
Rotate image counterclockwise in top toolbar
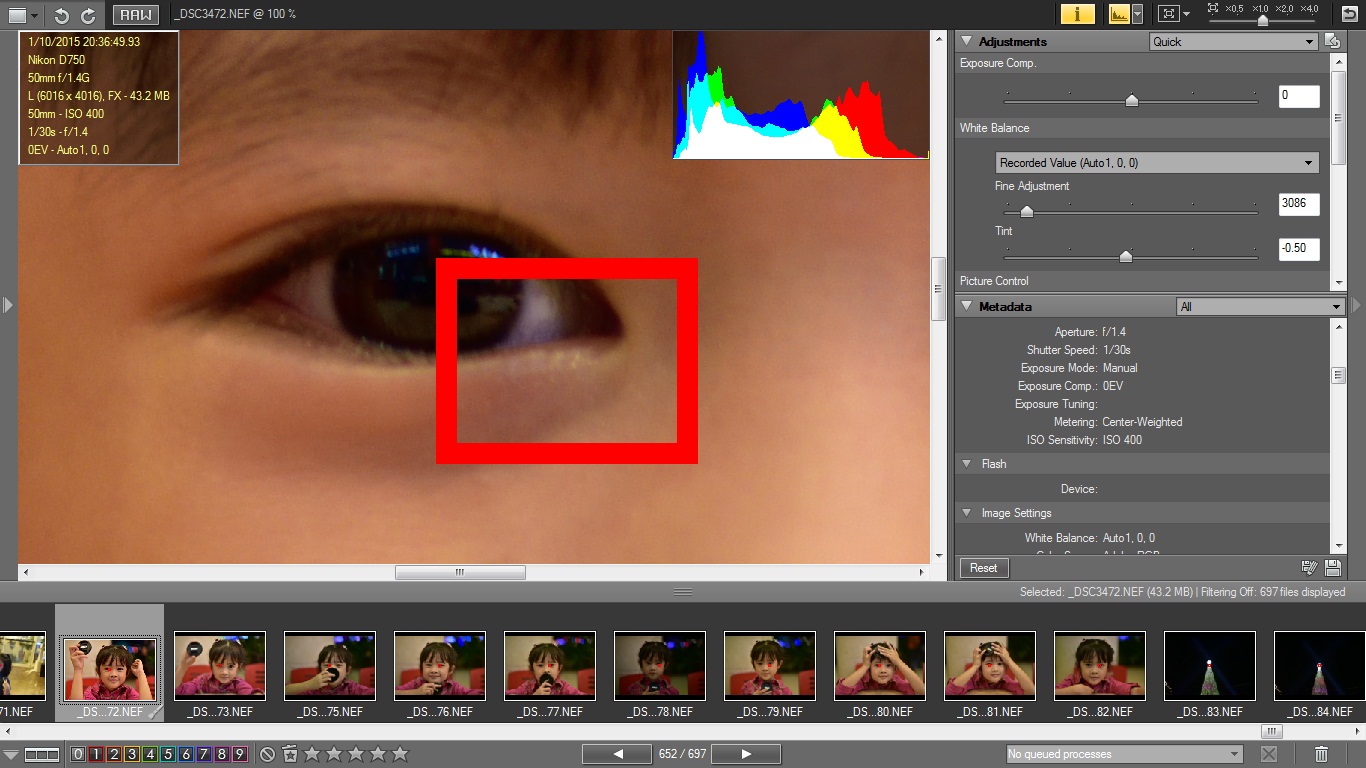tap(62, 15)
